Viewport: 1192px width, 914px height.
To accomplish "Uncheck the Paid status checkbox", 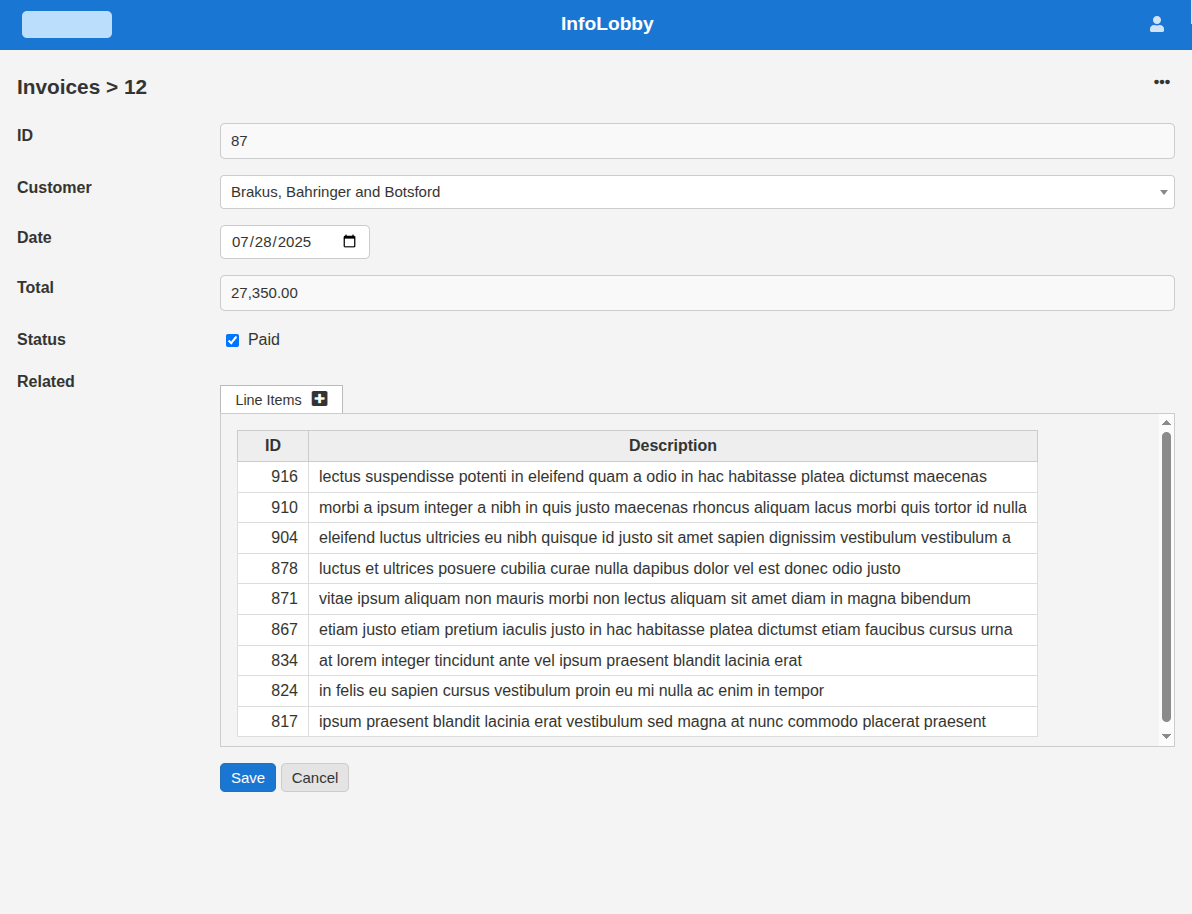I will [x=233, y=340].
